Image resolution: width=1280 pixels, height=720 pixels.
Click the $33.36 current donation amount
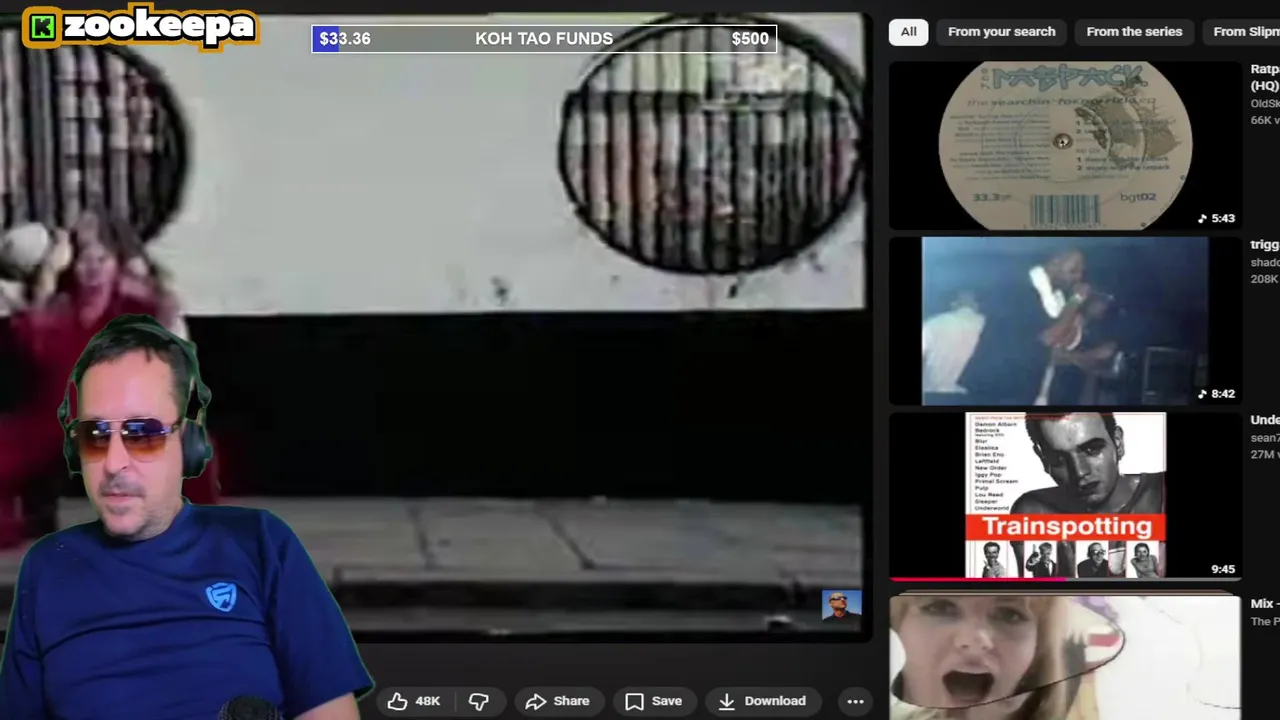coord(345,39)
